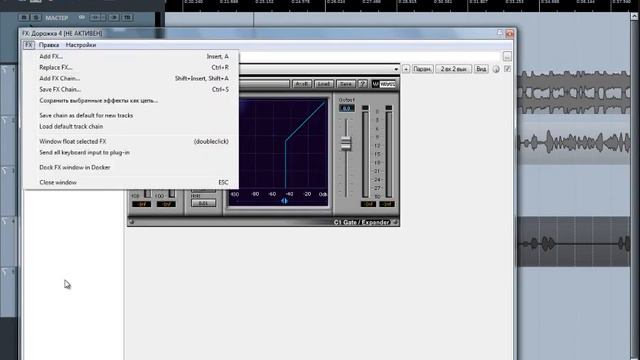Click the right output peak -Inf readout
The width and height of the screenshot is (640, 360).
tap(387, 204)
